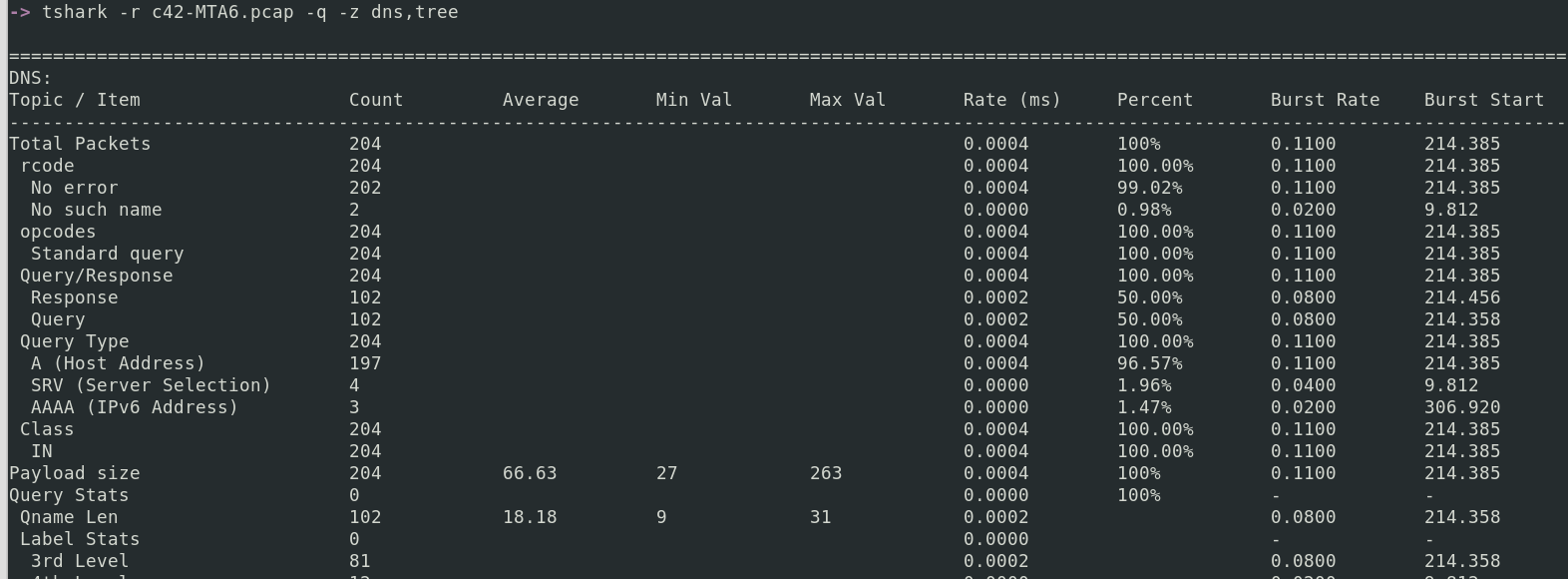This screenshot has height=579, width=1568.
Task: Click the 66.63 average payload size
Action: 530,473
